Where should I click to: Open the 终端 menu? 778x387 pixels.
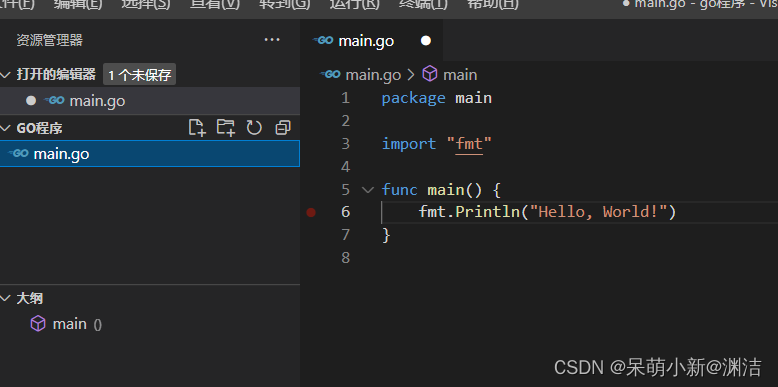pos(423,4)
